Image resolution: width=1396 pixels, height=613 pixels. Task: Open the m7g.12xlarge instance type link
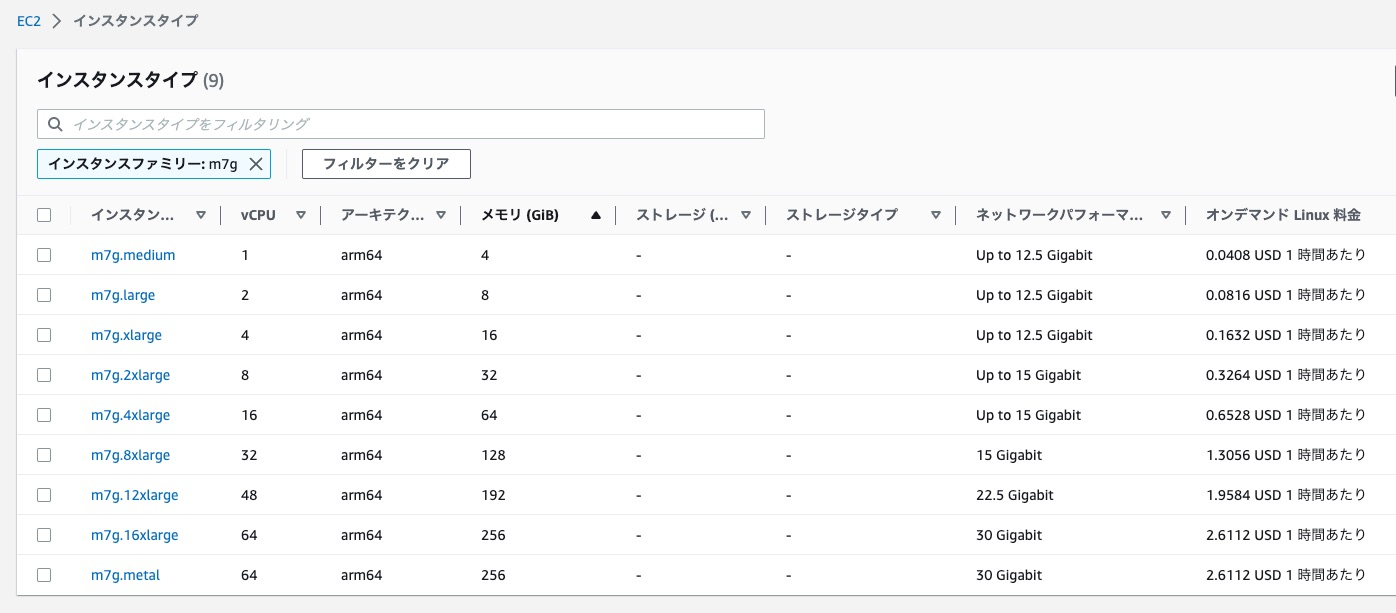pyautogui.click(x=135, y=495)
